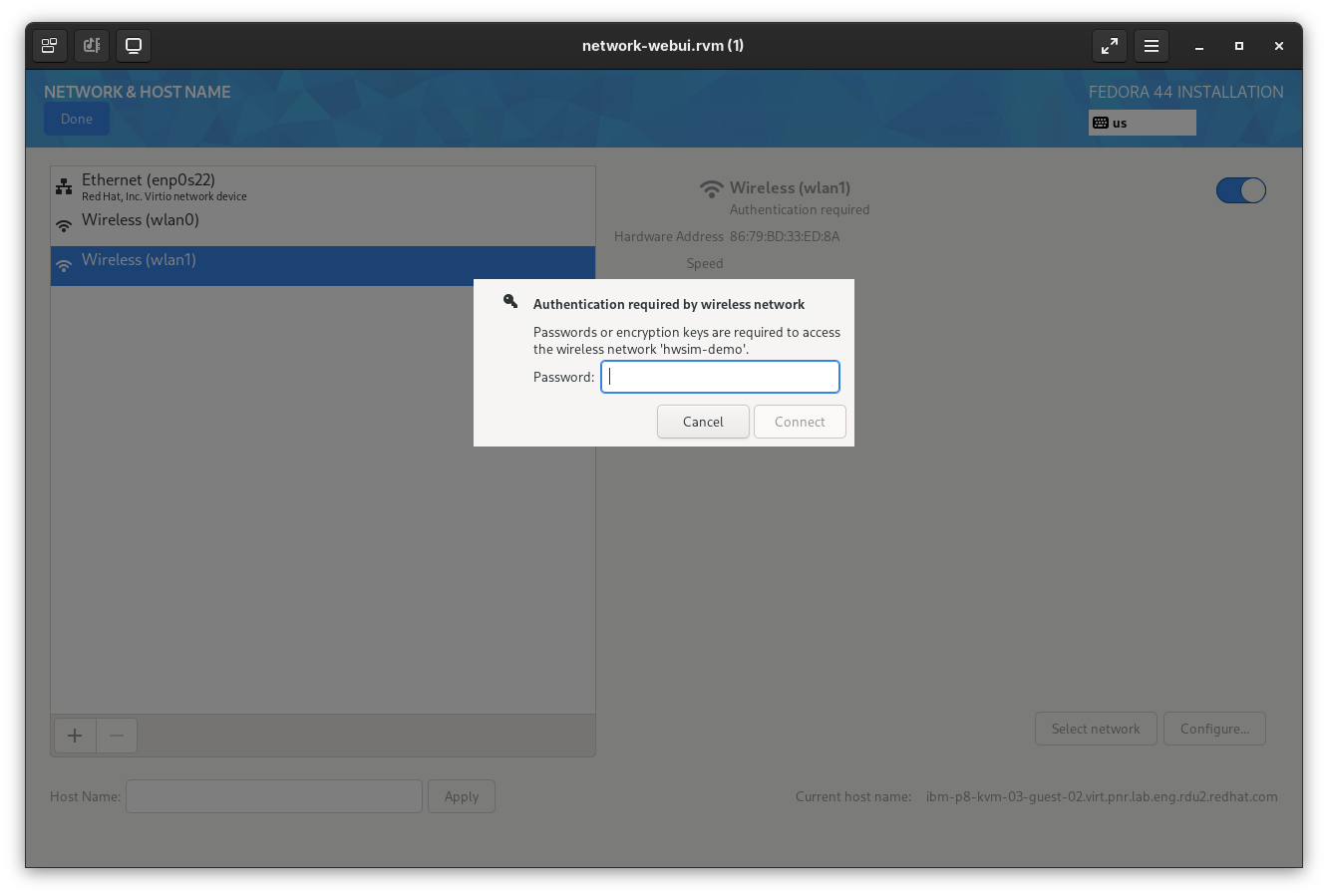Viewport: 1328px width, 896px height.
Task: Select the Wireless (wlan1) row in the device list
Action: (x=323, y=266)
